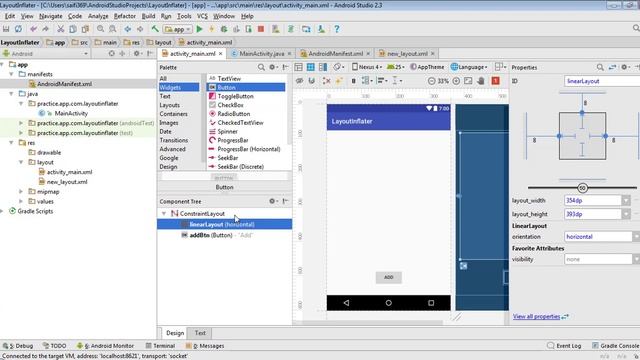Screen dimensions: 640x360
Task: Show the Design surface view icon
Action: click(298, 67)
